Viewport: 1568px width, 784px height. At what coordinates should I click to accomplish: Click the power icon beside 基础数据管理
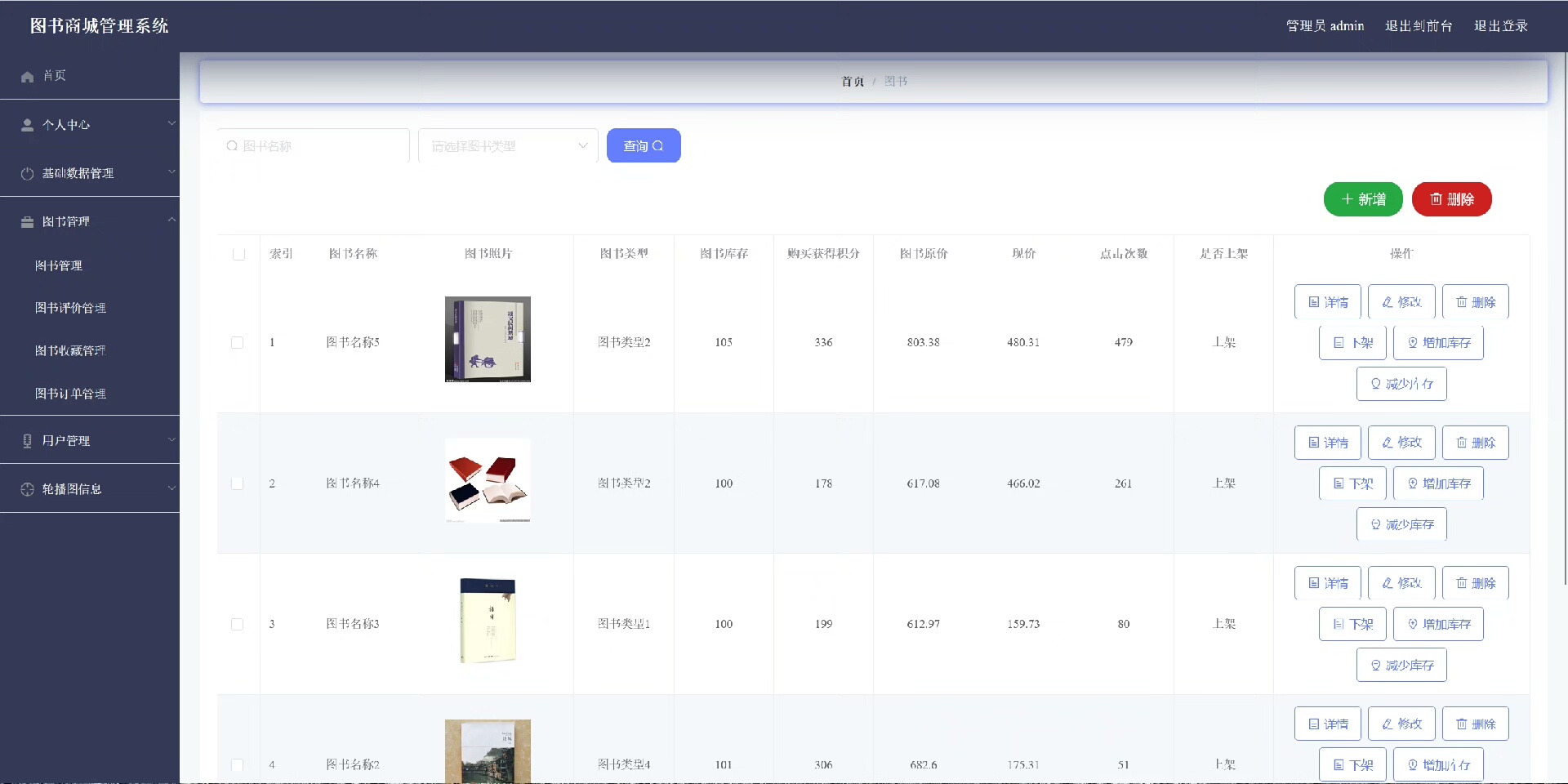(x=27, y=173)
